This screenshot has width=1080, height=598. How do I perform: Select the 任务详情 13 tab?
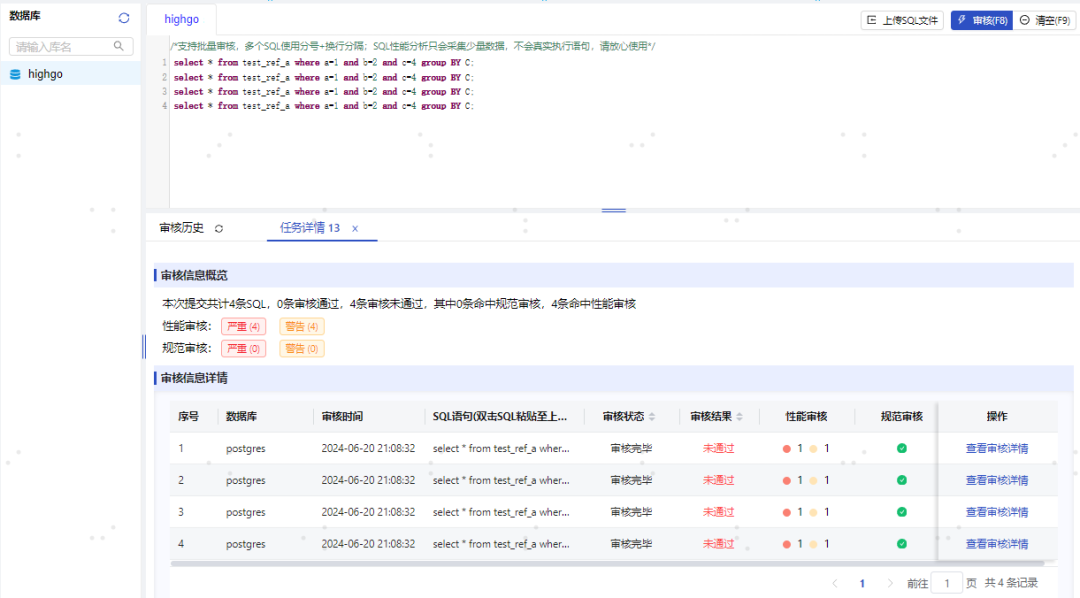[x=310, y=228]
